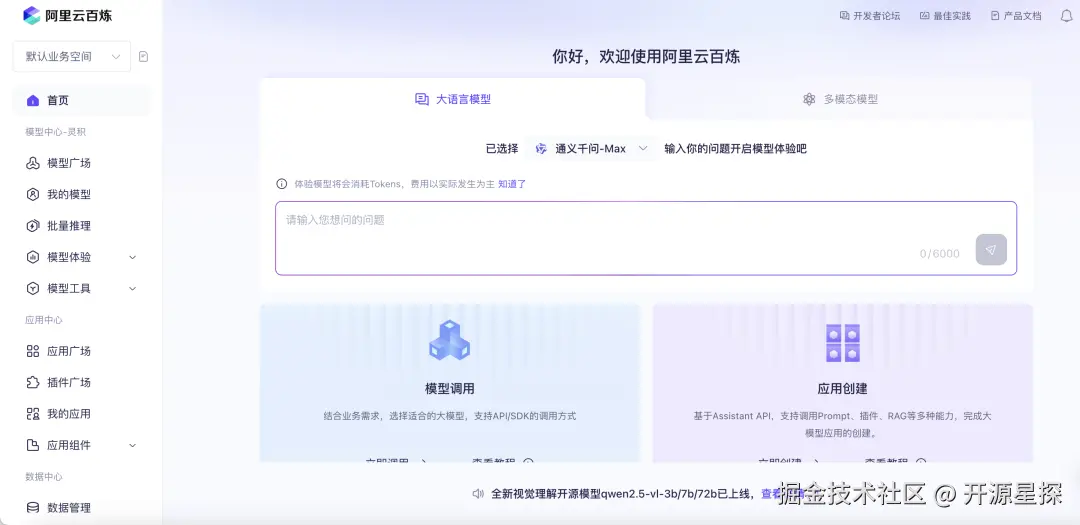Click the 大语言模型 tab chat icon
Image resolution: width=1080 pixels, height=525 pixels.
pos(422,99)
